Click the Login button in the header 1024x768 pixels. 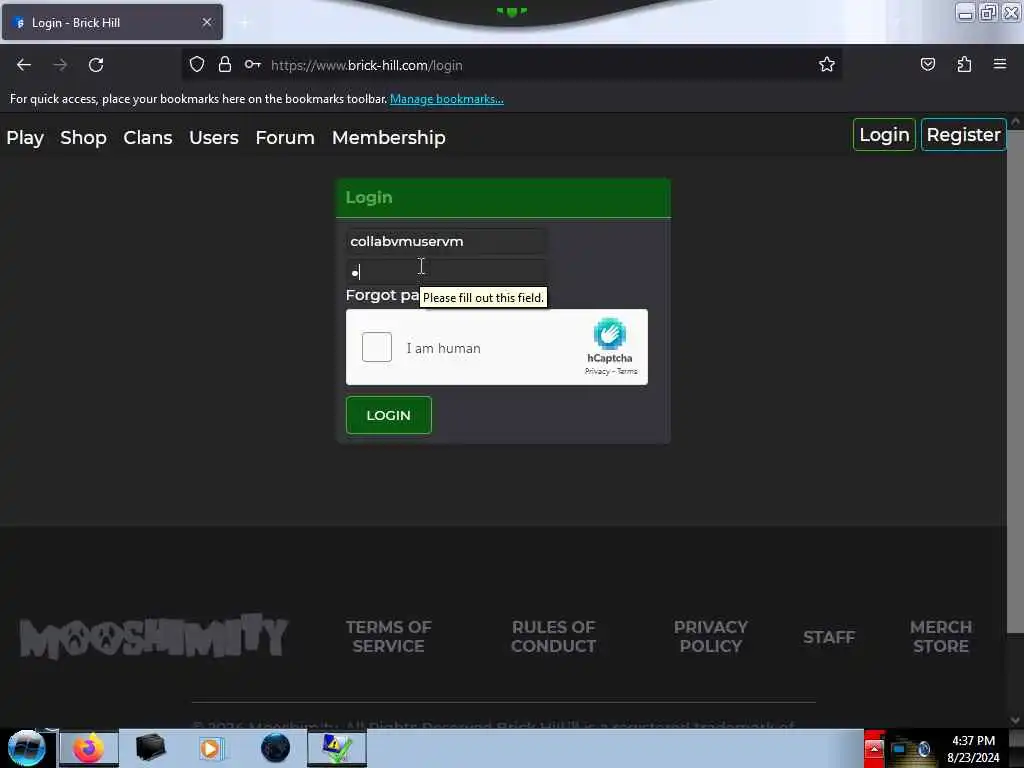tap(884, 135)
